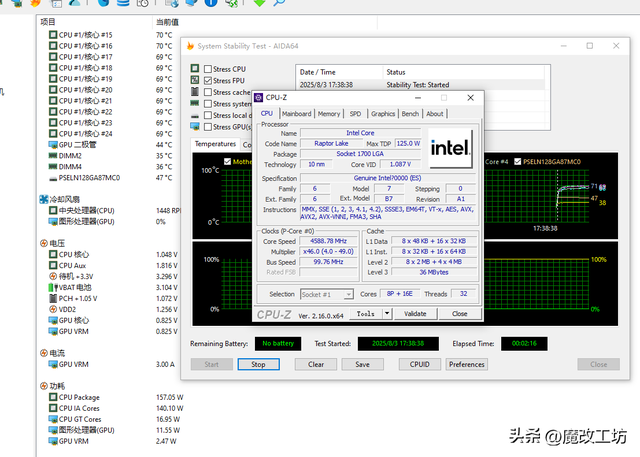Click the Tools button in CPU-Z

pyautogui.click(x=366, y=313)
